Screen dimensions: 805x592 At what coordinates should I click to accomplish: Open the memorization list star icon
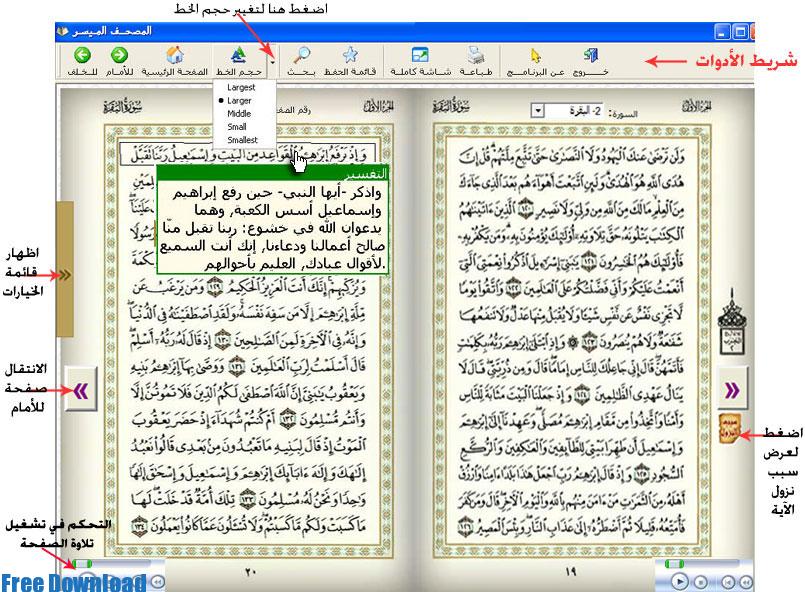tap(350, 55)
